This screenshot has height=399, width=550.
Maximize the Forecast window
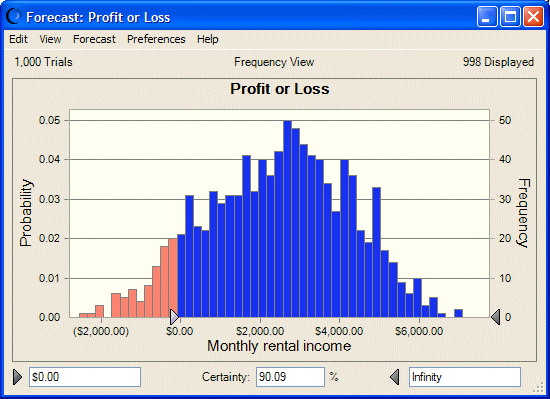[510, 16]
